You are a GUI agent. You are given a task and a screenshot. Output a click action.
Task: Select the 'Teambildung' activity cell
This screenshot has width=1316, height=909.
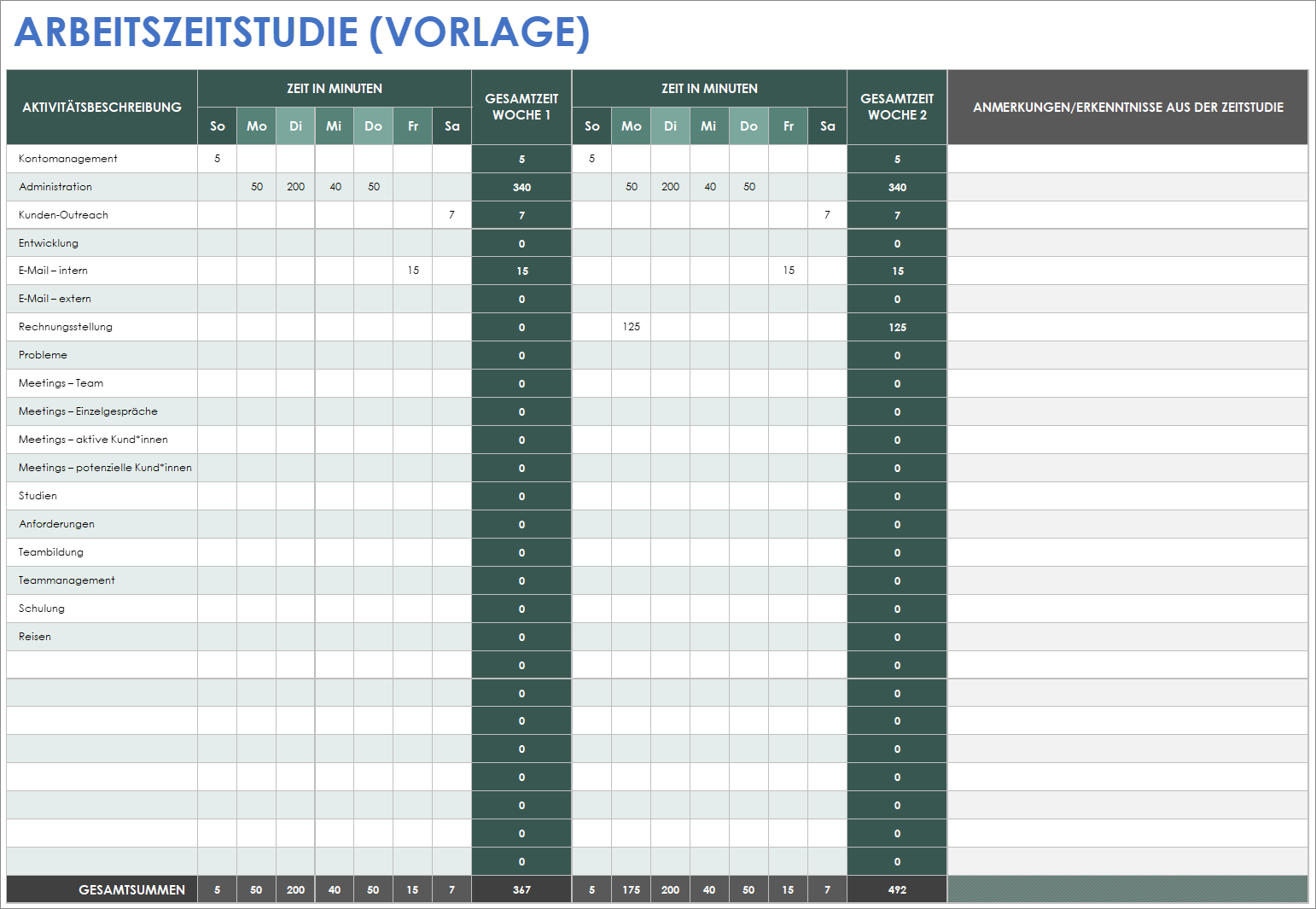click(x=102, y=552)
